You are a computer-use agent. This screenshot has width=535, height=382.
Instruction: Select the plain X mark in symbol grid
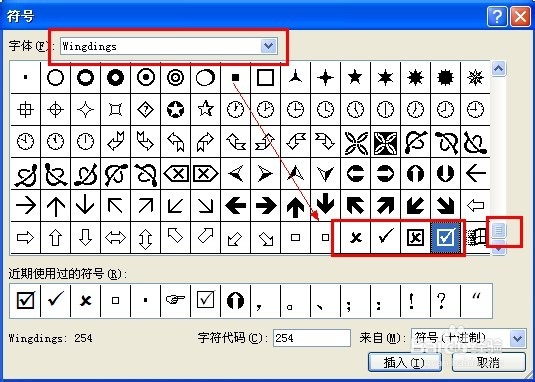pos(355,237)
